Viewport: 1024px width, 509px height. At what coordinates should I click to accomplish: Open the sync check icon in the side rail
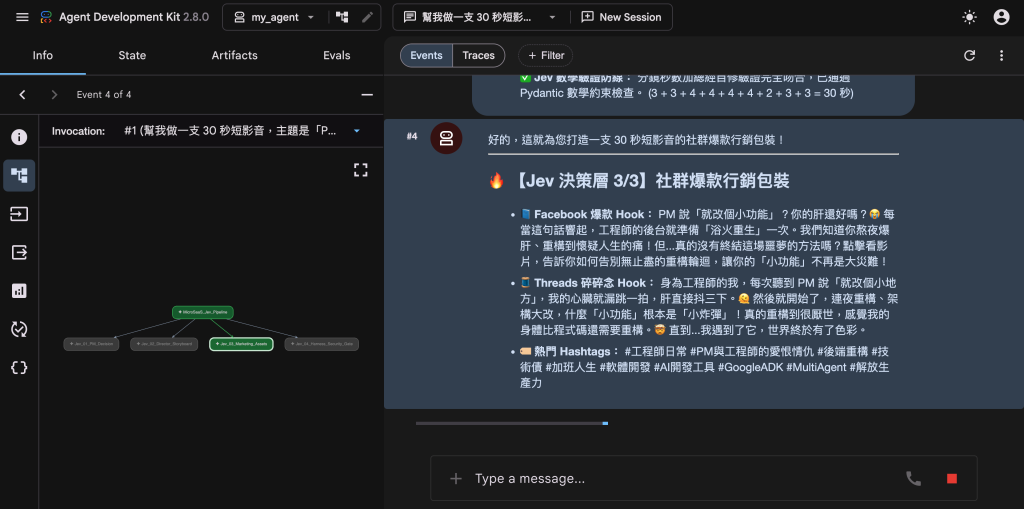(19, 329)
